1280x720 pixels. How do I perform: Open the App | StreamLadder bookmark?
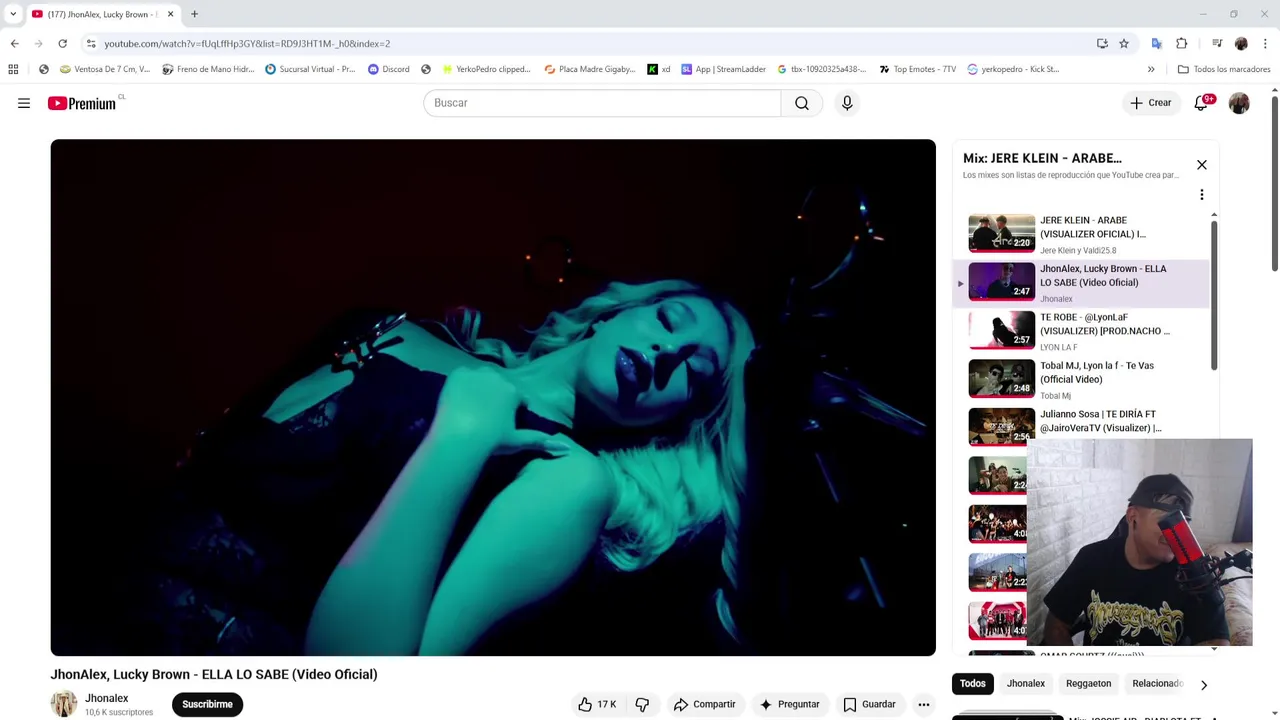[724, 69]
